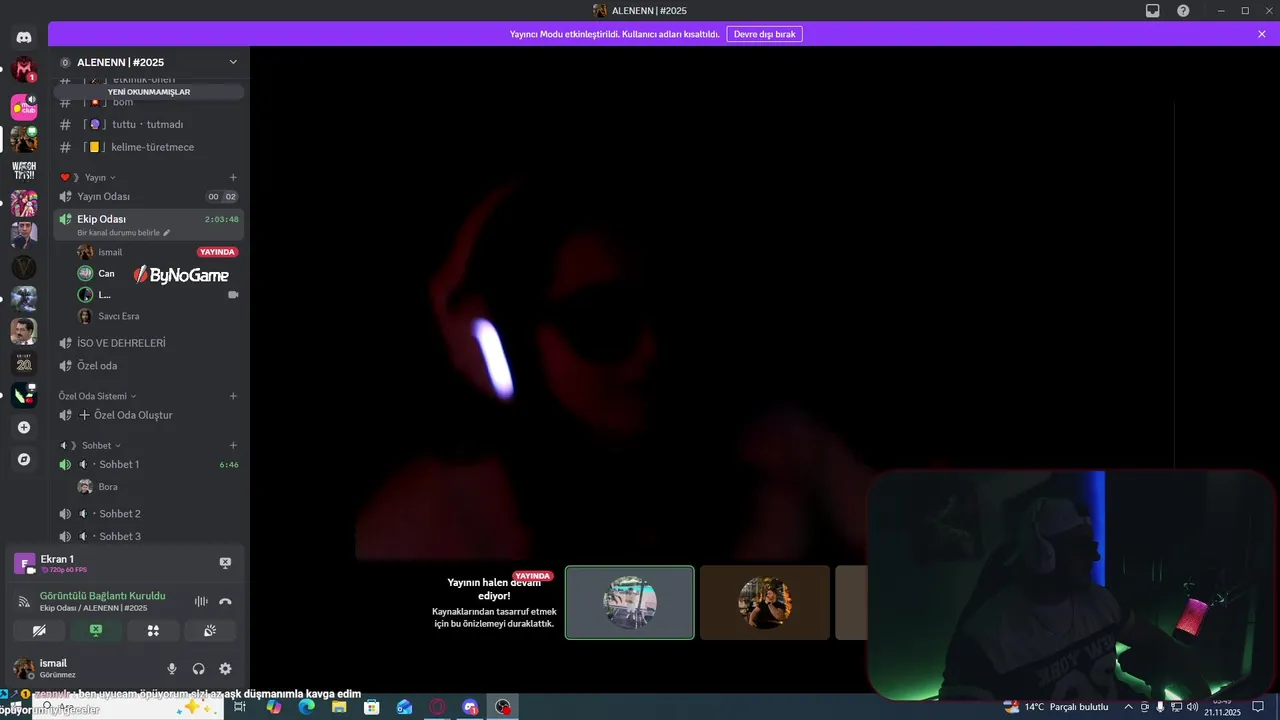The height and width of the screenshot is (720, 1280).
Task: Open Copilot from the taskbar
Action: tap(274, 707)
